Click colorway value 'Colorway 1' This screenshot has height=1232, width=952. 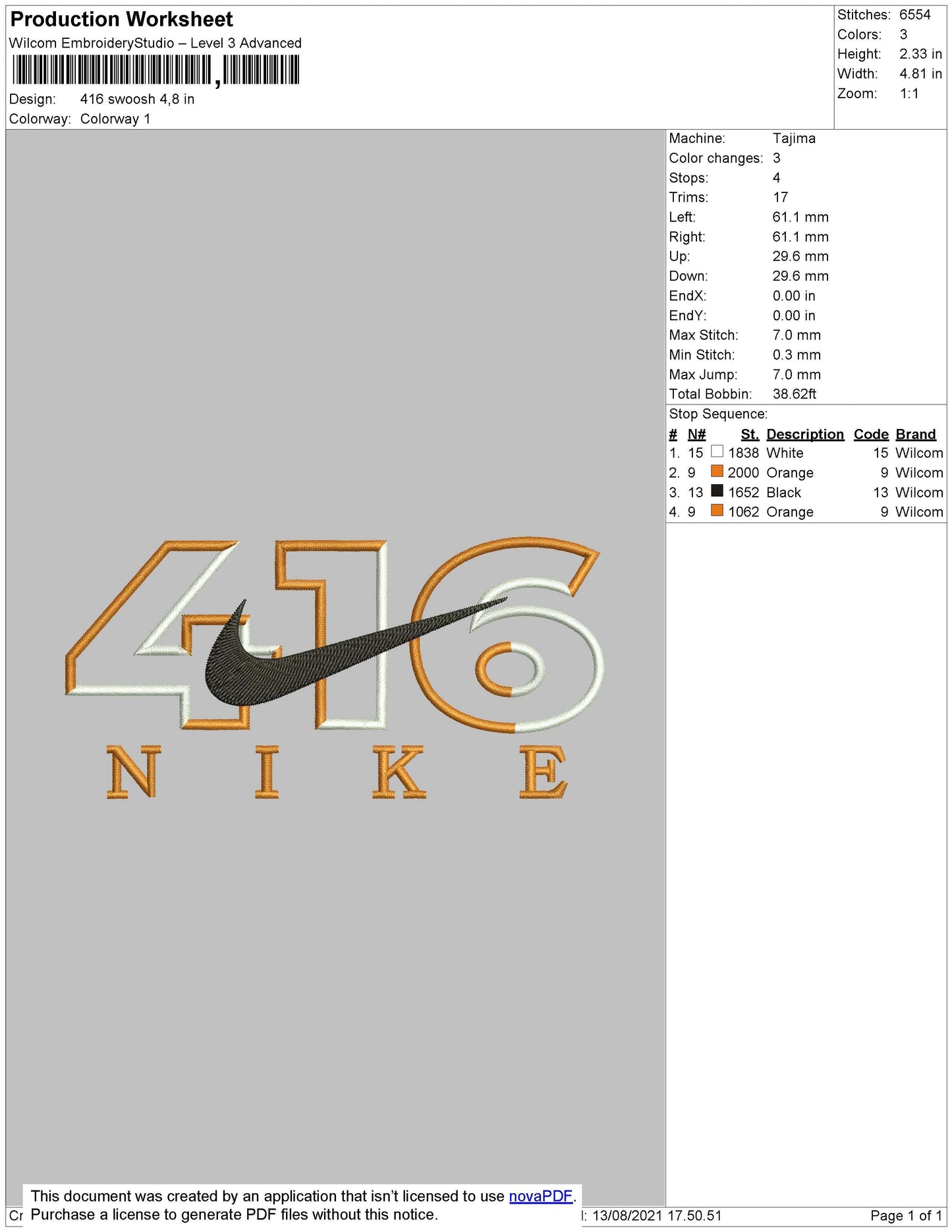[115, 119]
